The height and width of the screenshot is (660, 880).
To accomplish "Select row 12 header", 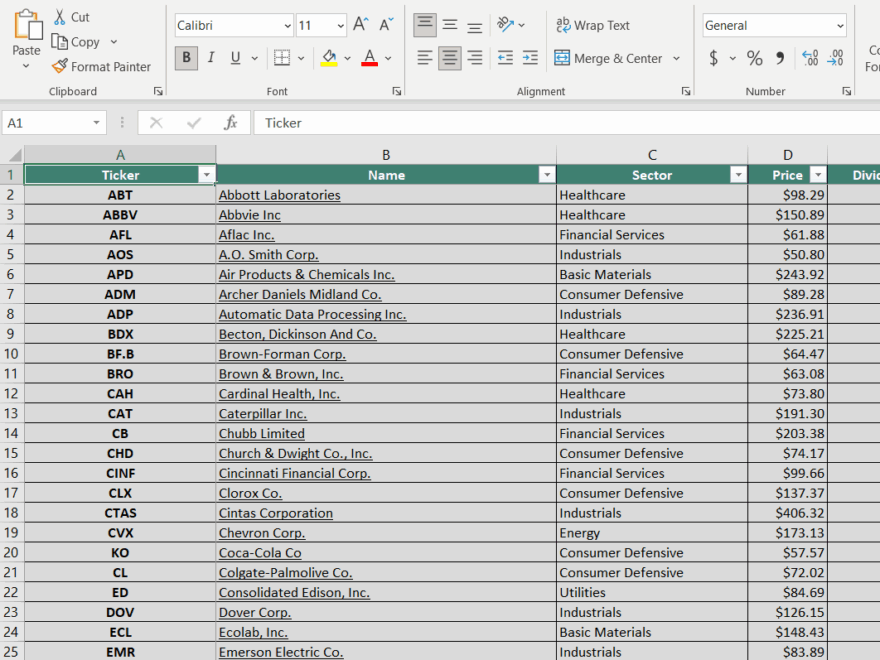I will point(11,393).
